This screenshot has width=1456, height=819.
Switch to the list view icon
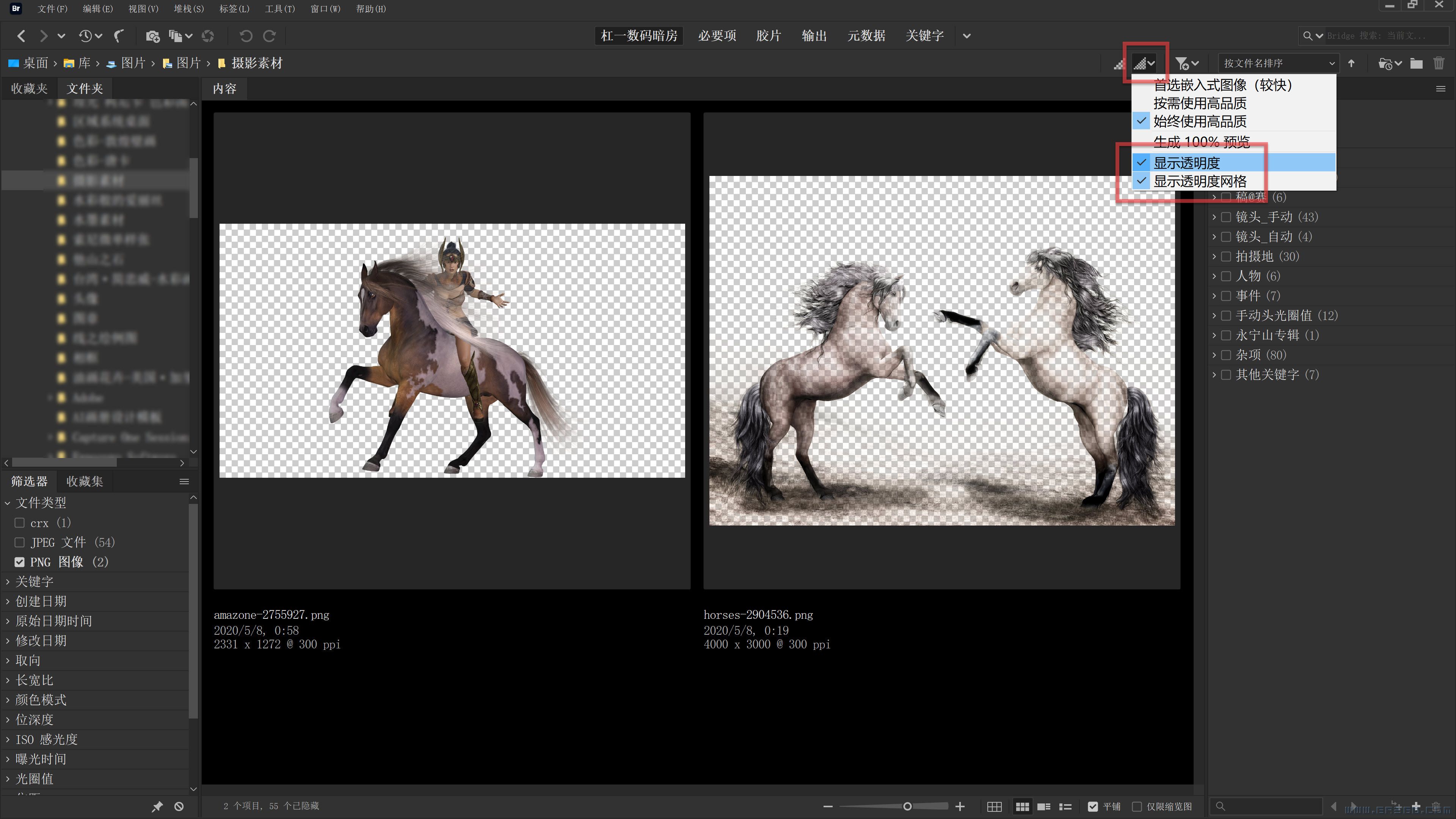click(x=1065, y=806)
